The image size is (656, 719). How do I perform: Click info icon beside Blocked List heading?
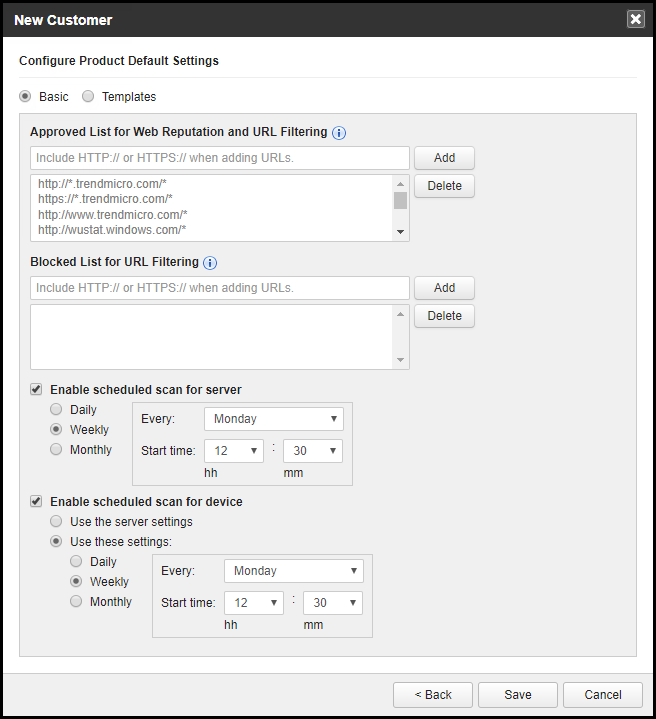point(210,263)
